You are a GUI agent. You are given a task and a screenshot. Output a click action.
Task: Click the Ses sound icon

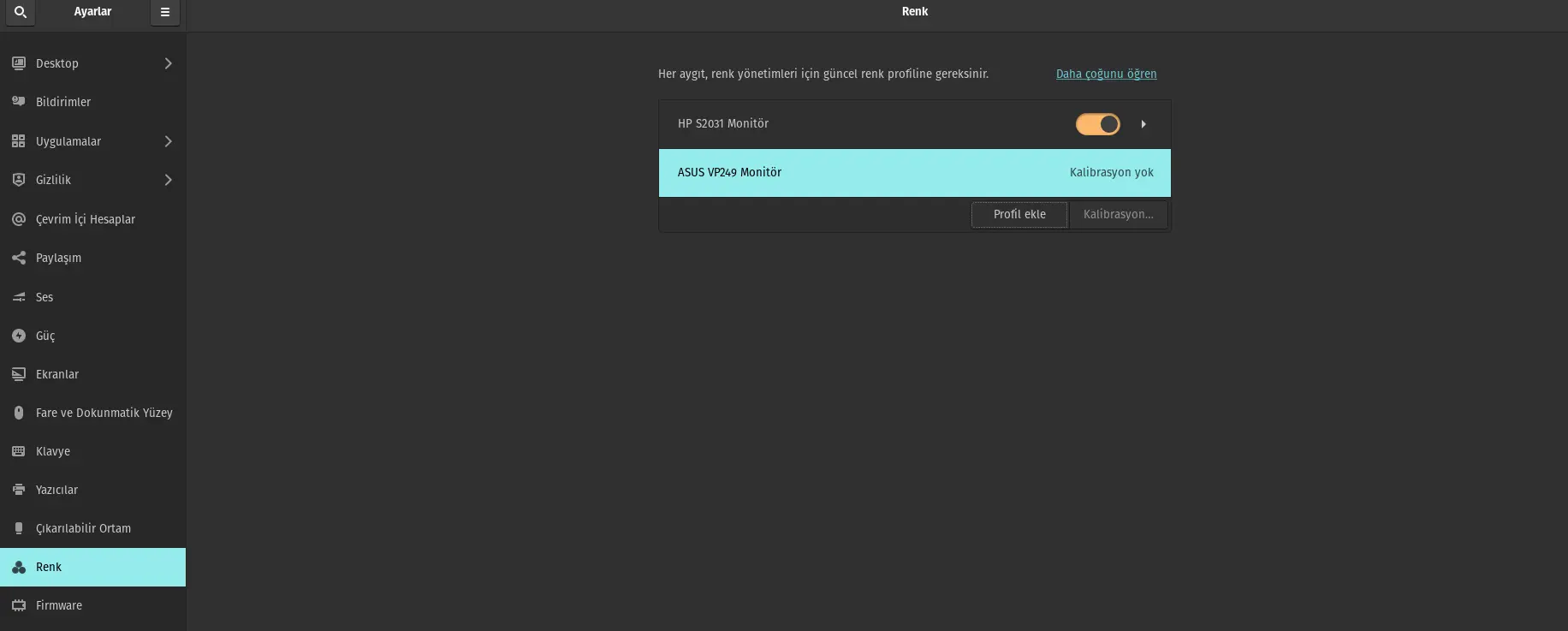pos(19,297)
